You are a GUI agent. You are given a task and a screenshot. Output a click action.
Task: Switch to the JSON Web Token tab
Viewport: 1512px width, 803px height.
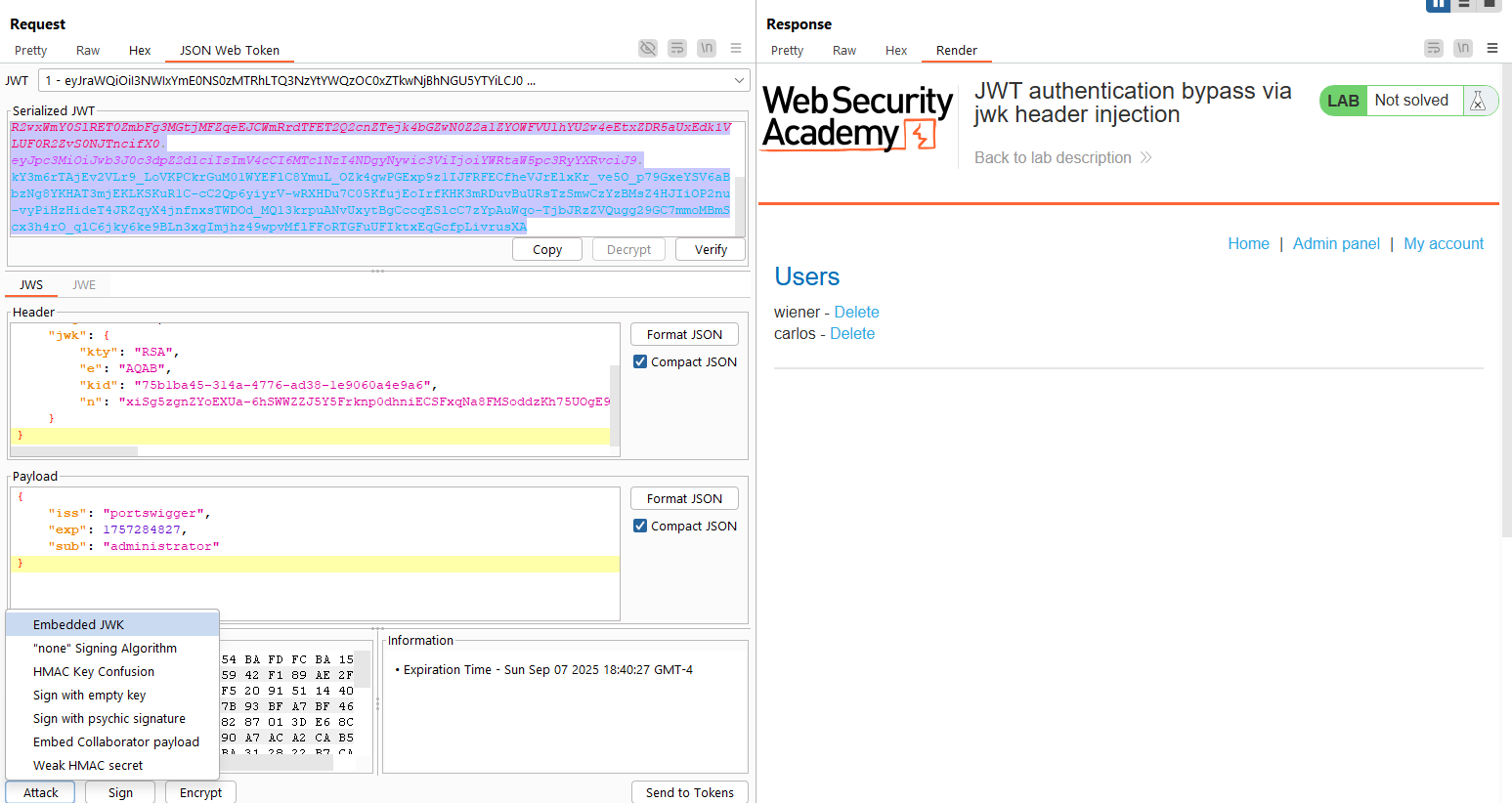229,50
